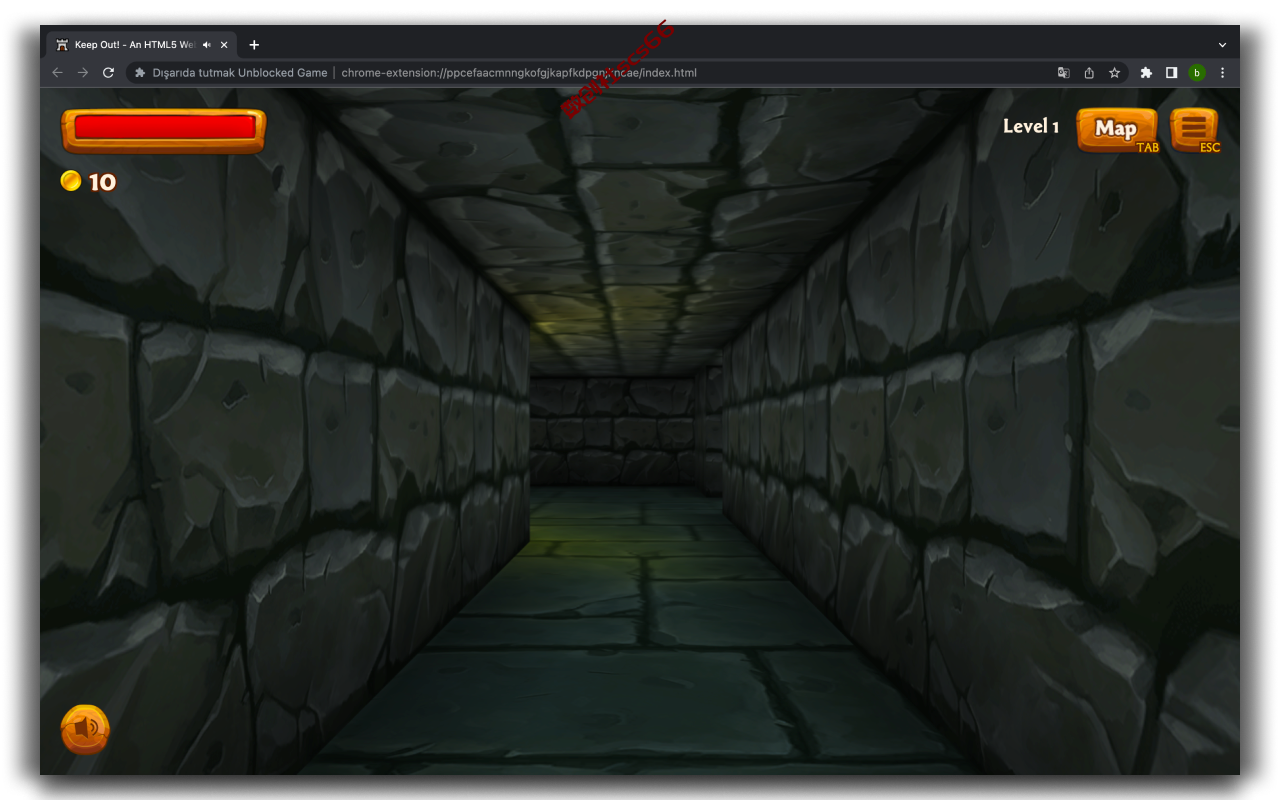Select the Keep Out! browser tab
Viewport: 1280px width, 800px height.
141,45
